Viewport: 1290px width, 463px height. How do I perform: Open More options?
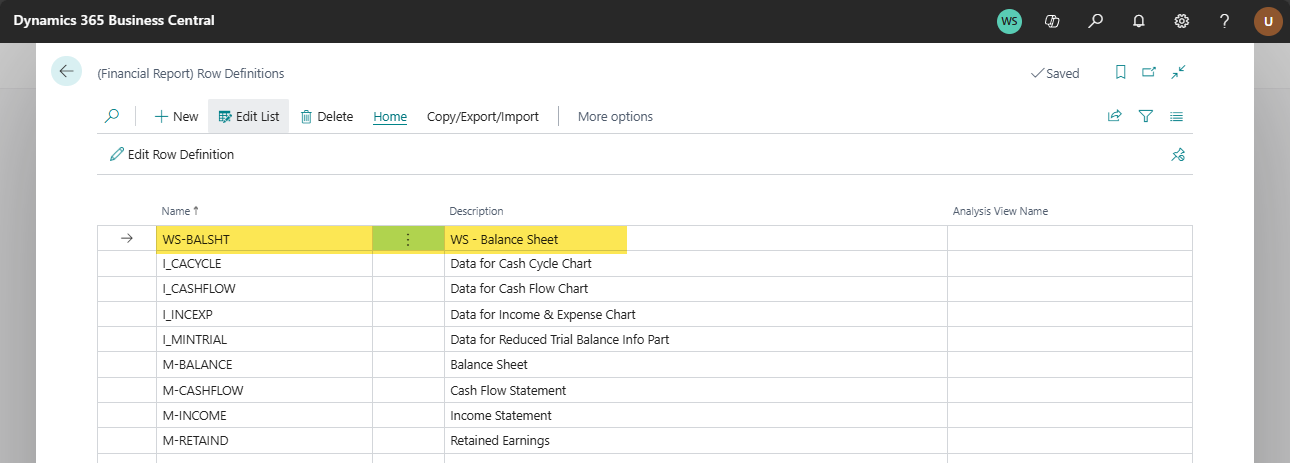coord(615,116)
